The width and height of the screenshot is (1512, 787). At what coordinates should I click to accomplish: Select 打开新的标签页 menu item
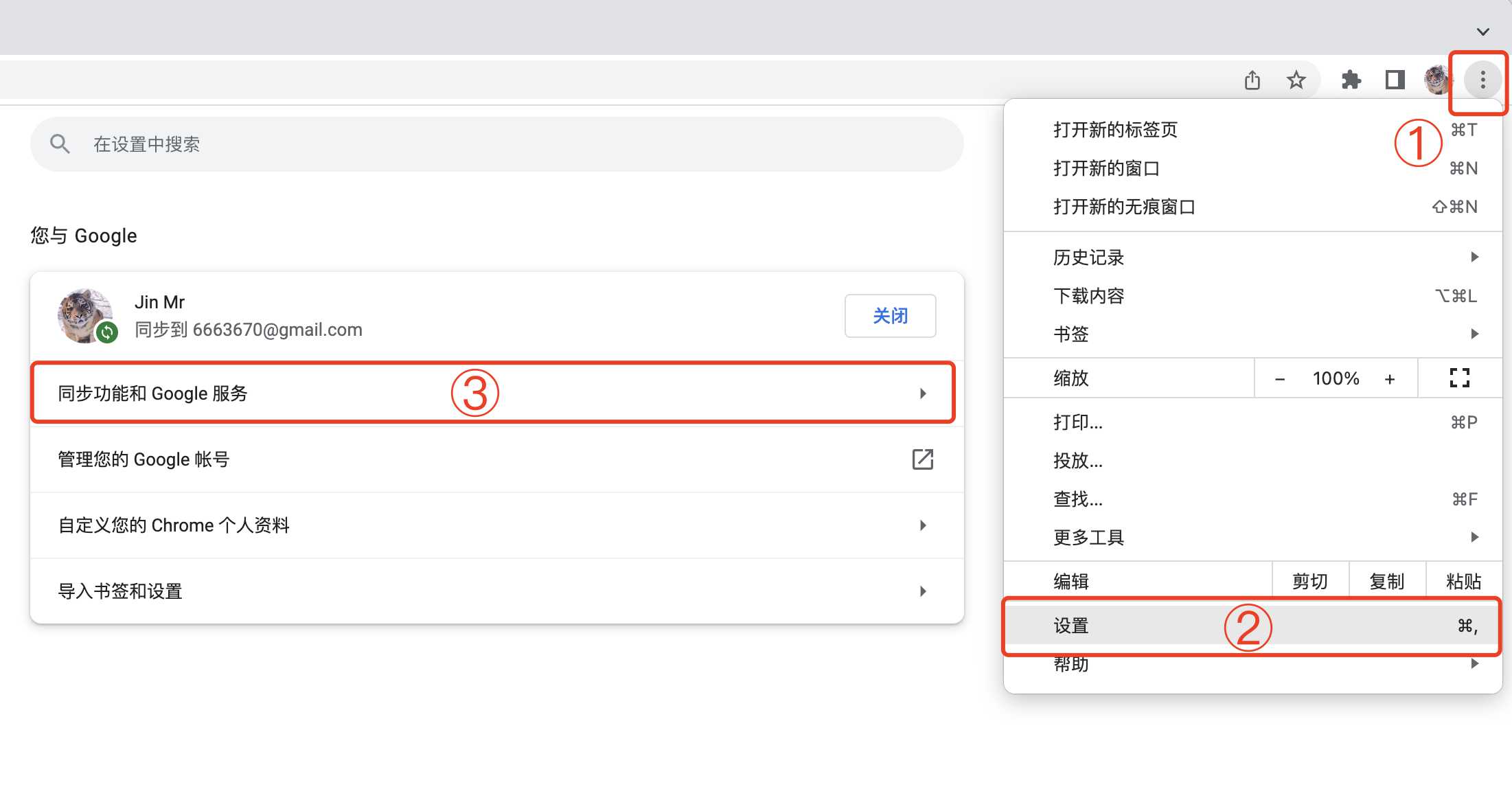[1252, 130]
